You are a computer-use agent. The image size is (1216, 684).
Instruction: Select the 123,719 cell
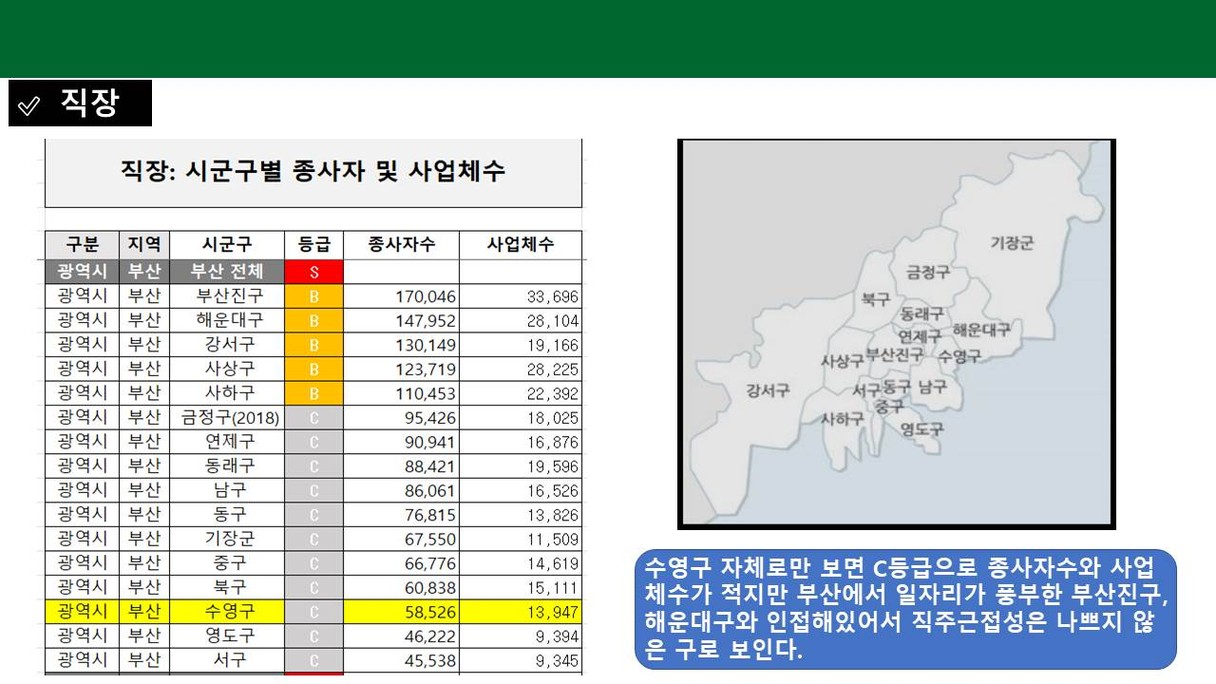(x=401, y=368)
